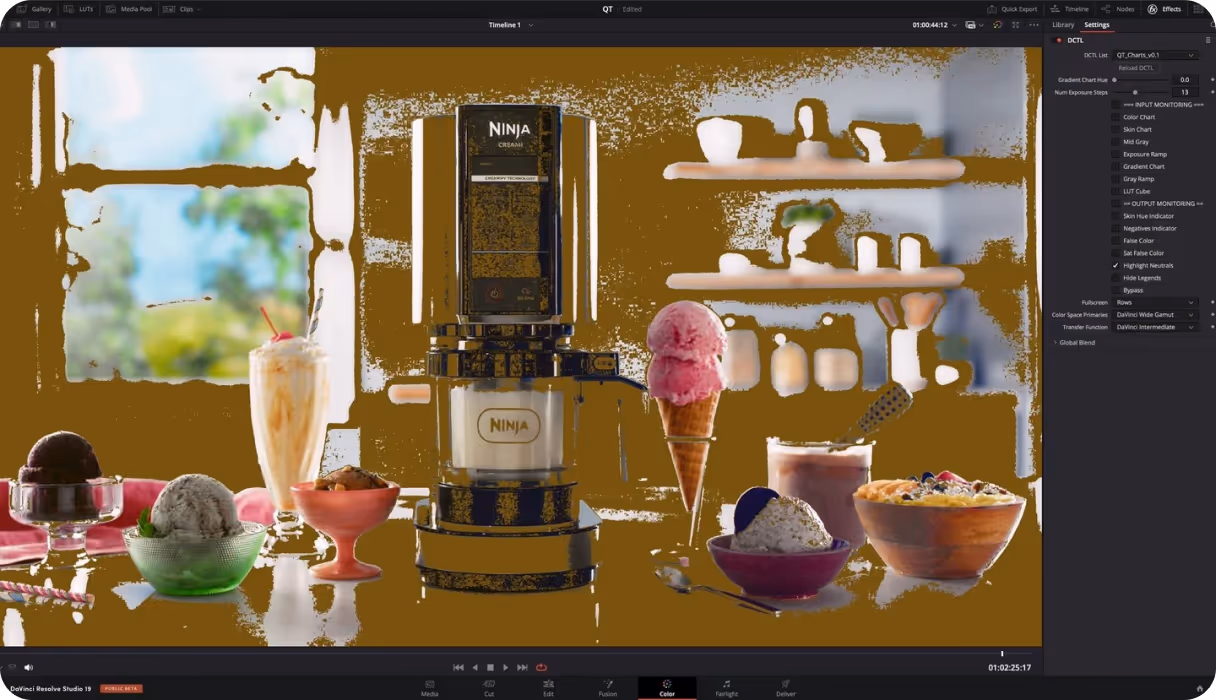
Task: Reset the Transfer Function parameter
Action: pos(1212,327)
